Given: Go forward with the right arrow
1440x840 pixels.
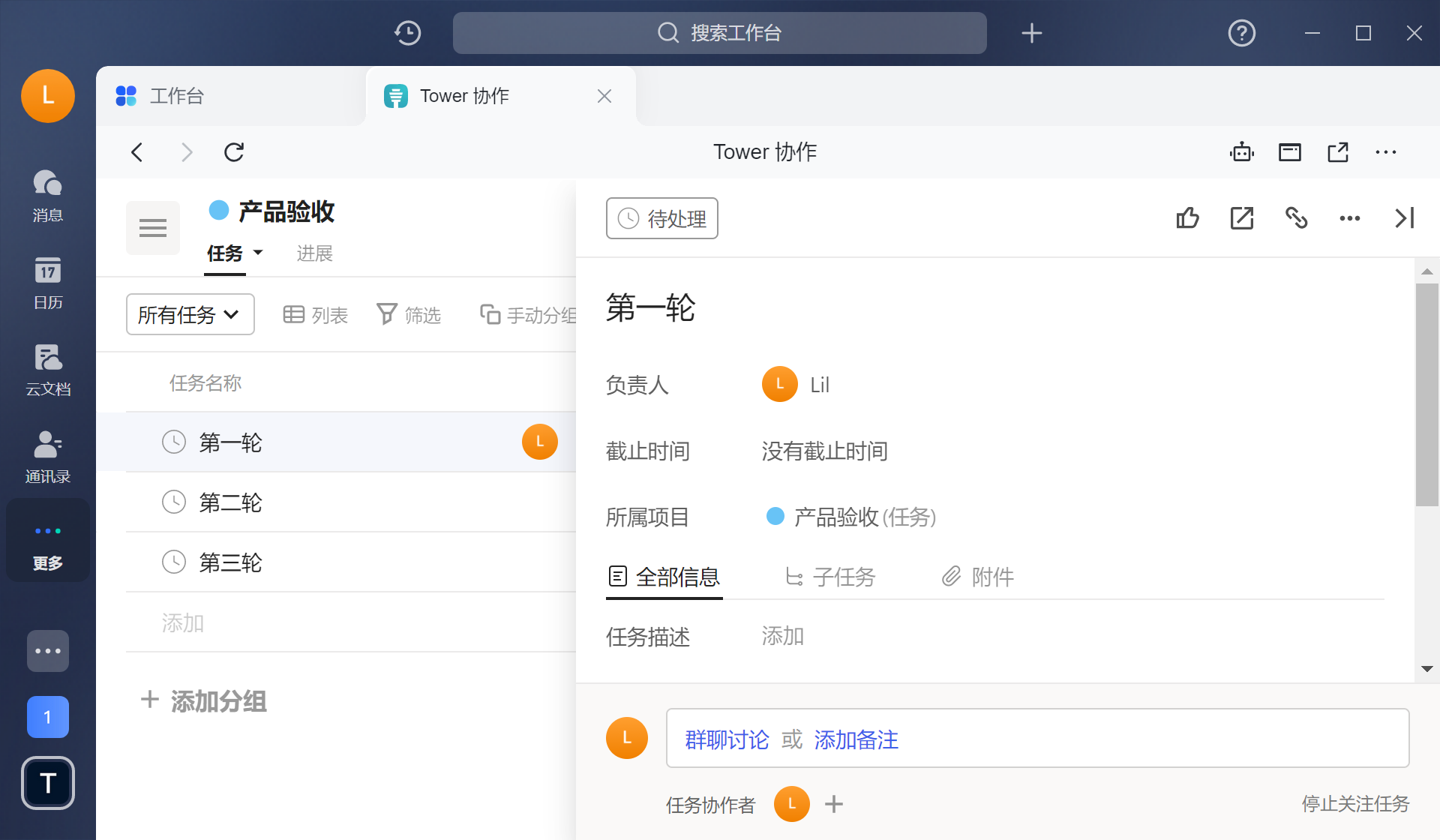Looking at the screenshot, I should 187,152.
